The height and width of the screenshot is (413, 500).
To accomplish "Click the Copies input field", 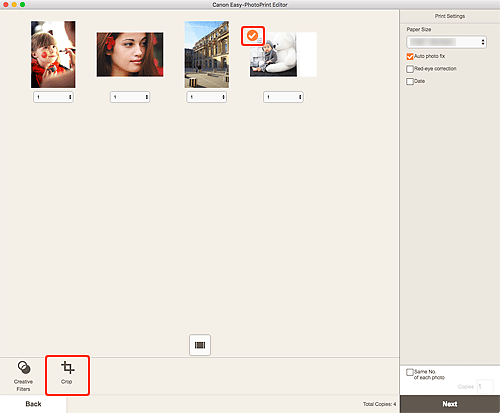I will tap(485, 387).
